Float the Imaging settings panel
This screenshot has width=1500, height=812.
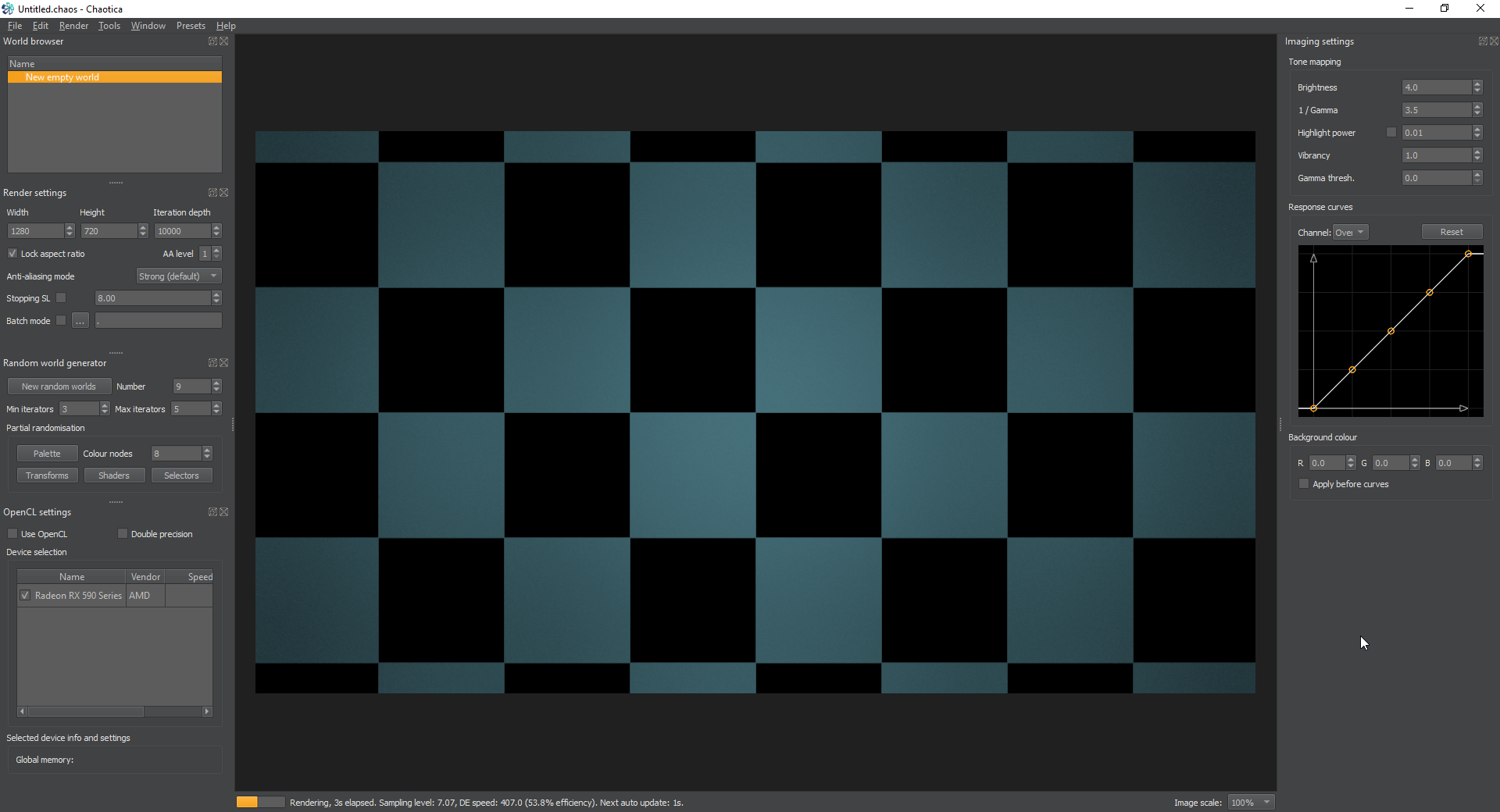click(x=1483, y=41)
